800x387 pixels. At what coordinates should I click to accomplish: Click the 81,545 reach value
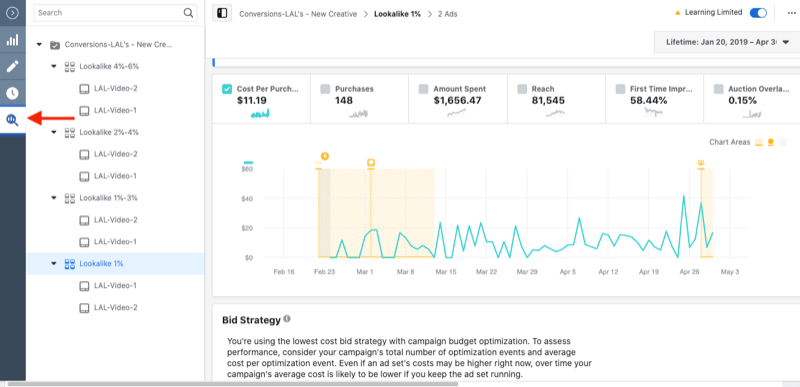point(548,100)
